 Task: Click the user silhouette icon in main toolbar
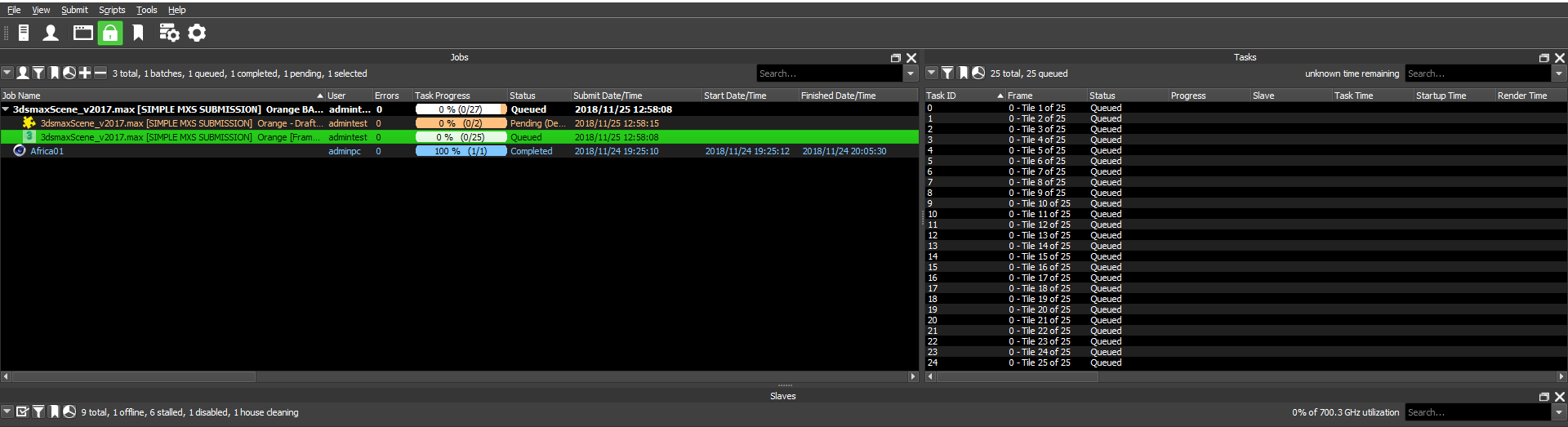click(x=51, y=33)
